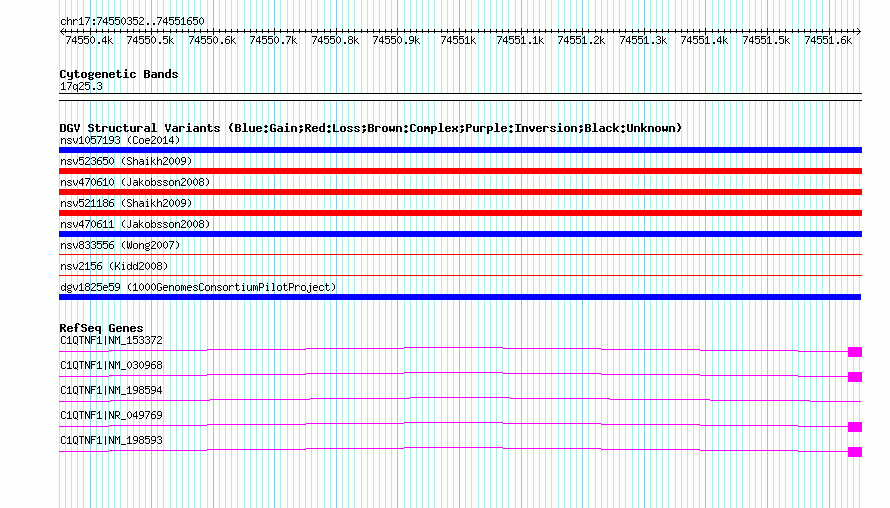Image resolution: width=890 pixels, height=508 pixels.
Task: Click the nsv470610 (Jakobsson2008) label
Action: point(135,182)
